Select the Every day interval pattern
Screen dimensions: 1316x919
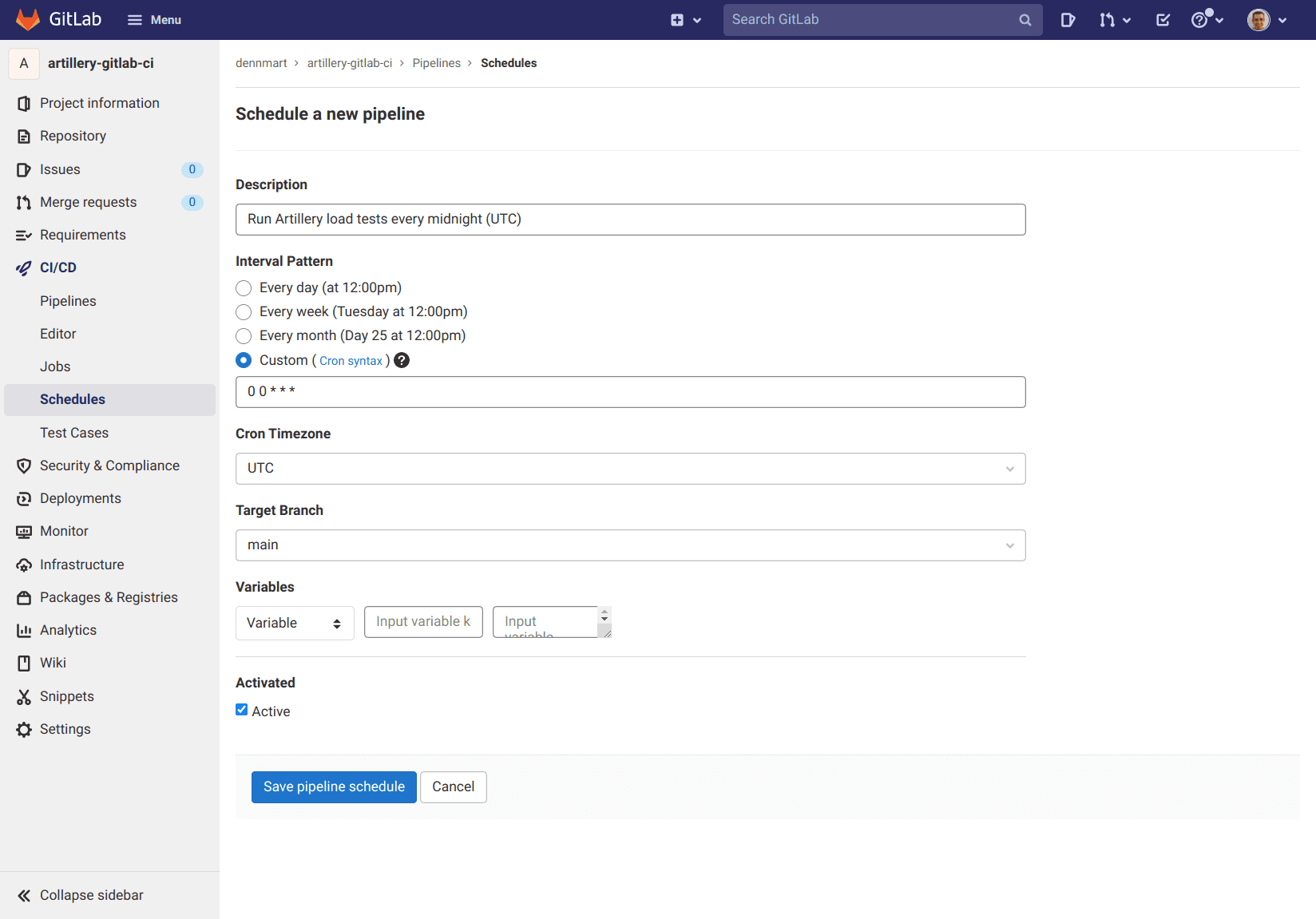pos(244,288)
